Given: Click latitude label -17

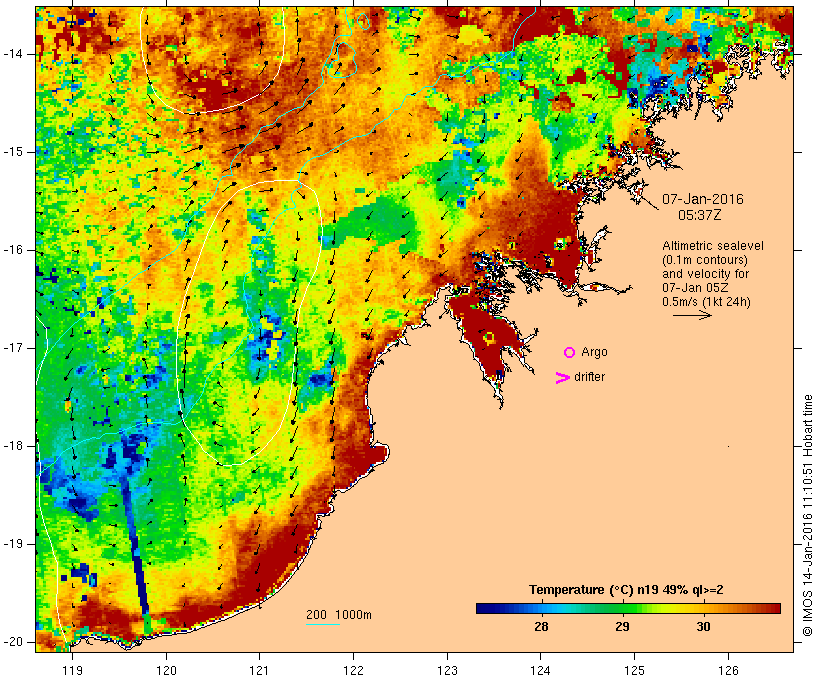Looking at the screenshot, I should (13, 348).
